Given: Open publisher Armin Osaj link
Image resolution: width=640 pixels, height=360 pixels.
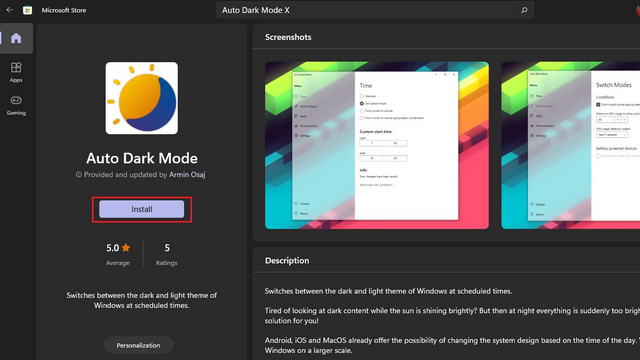Looking at the screenshot, I should (x=187, y=175).
